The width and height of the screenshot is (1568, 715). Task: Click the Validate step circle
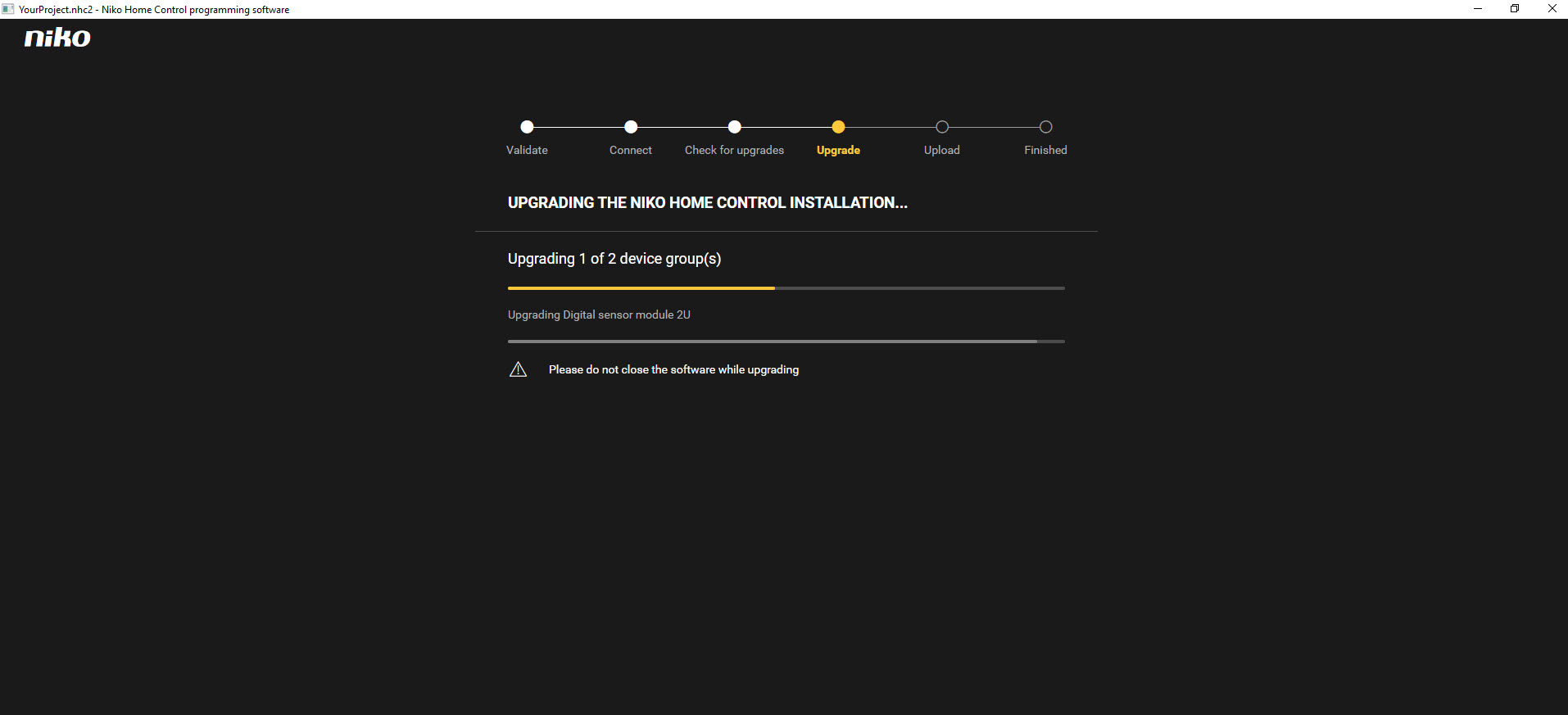pyautogui.click(x=527, y=127)
